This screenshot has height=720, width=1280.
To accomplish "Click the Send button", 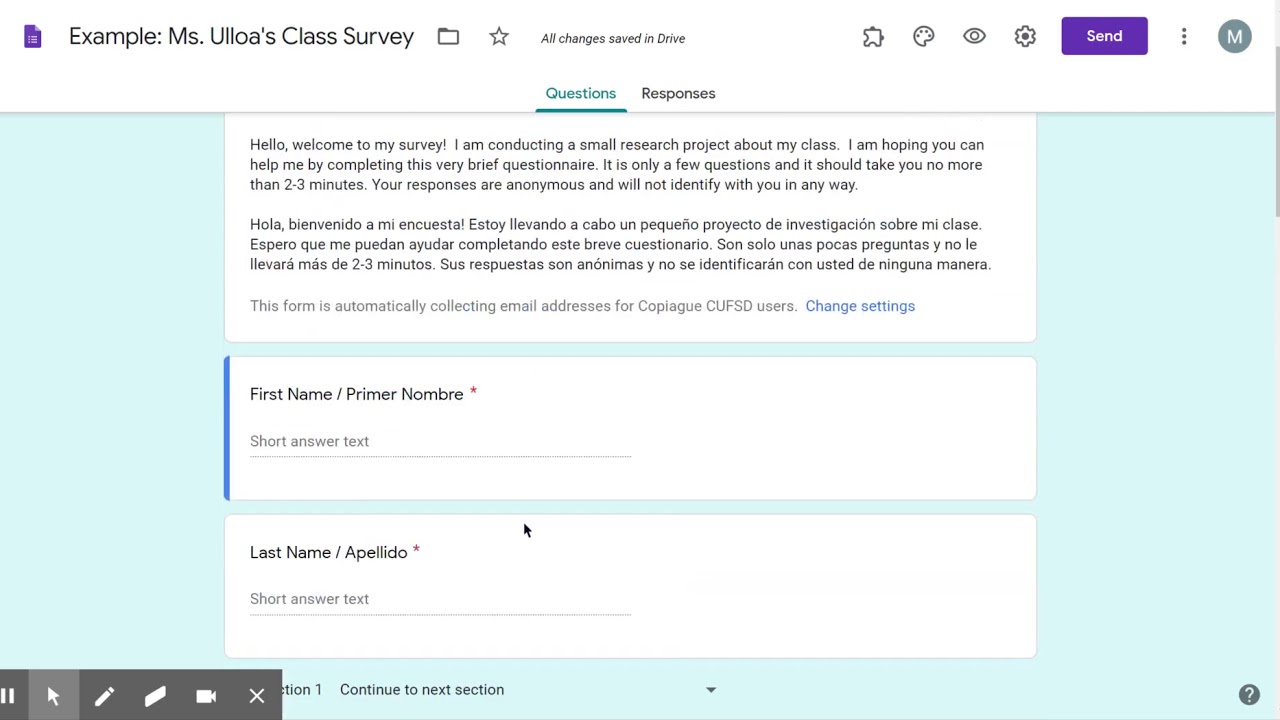I will pyautogui.click(x=1104, y=36).
